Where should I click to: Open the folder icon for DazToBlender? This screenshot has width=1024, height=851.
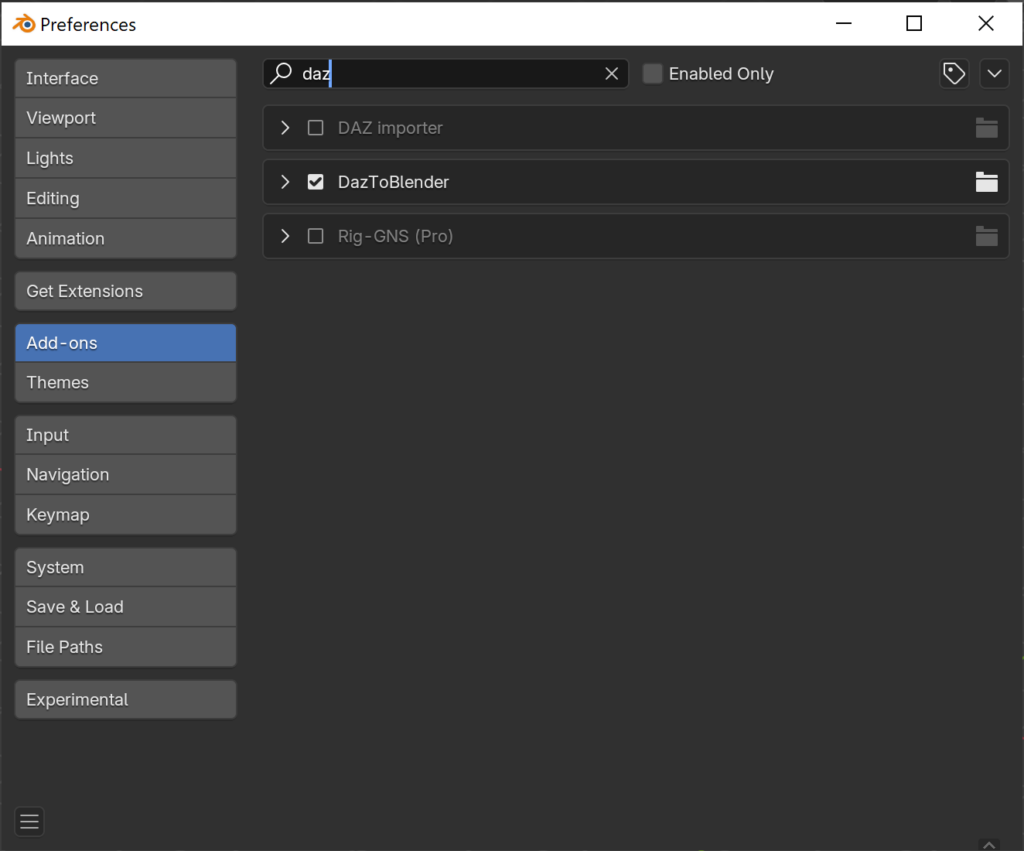(x=986, y=182)
